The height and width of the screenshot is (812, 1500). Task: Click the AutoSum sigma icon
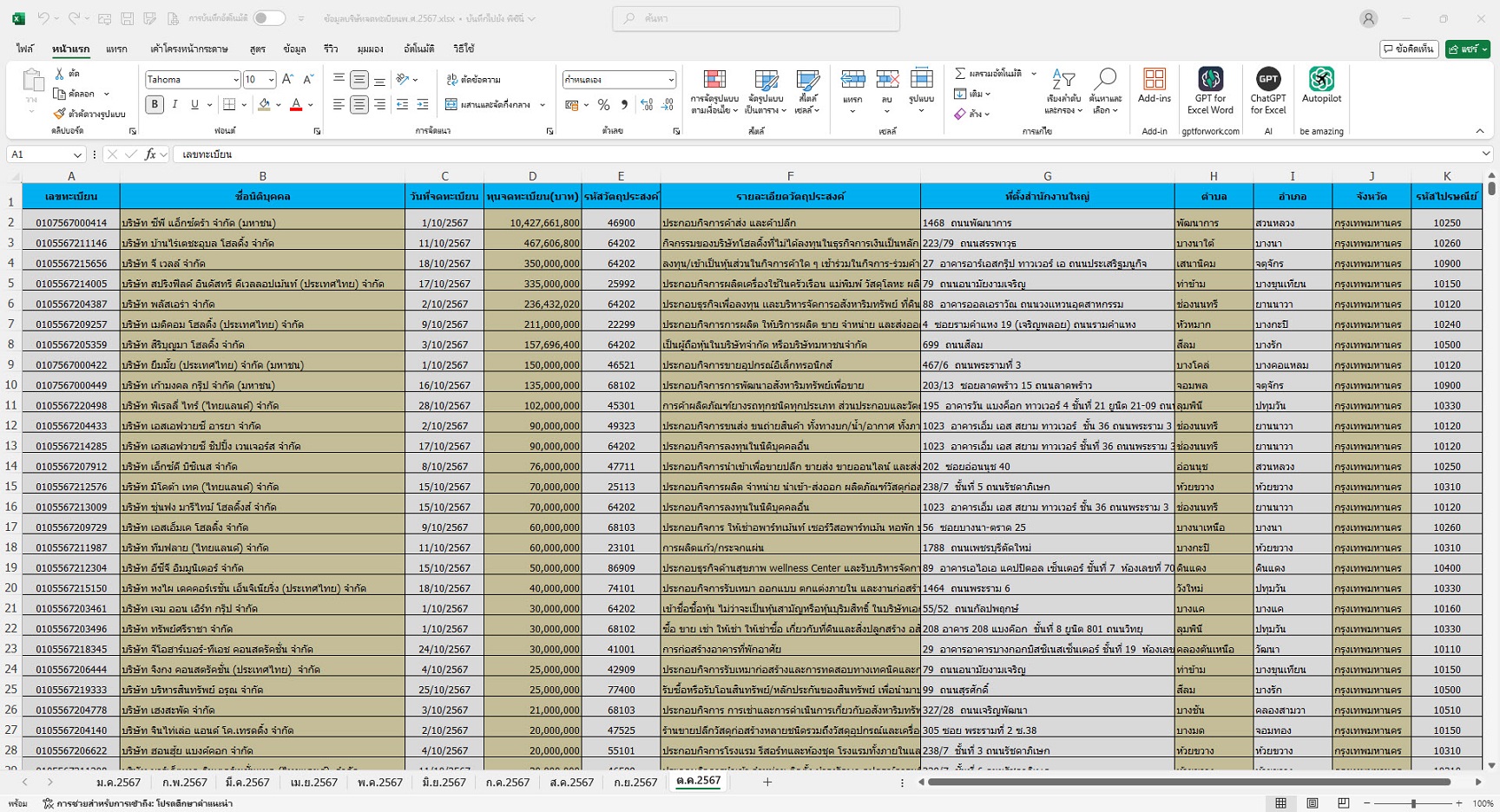click(960, 74)
